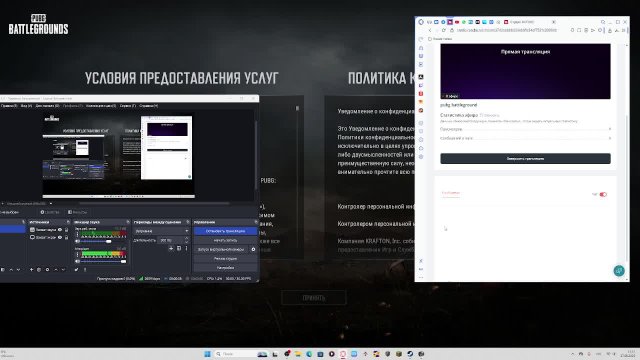Stop the stream in OBS controls
640x360 pixels.
coord(225,231)
